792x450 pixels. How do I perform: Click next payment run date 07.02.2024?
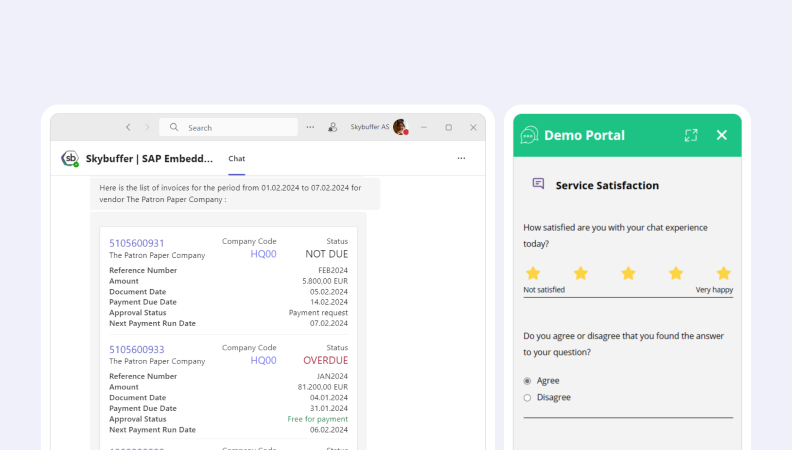coord(329,323)
